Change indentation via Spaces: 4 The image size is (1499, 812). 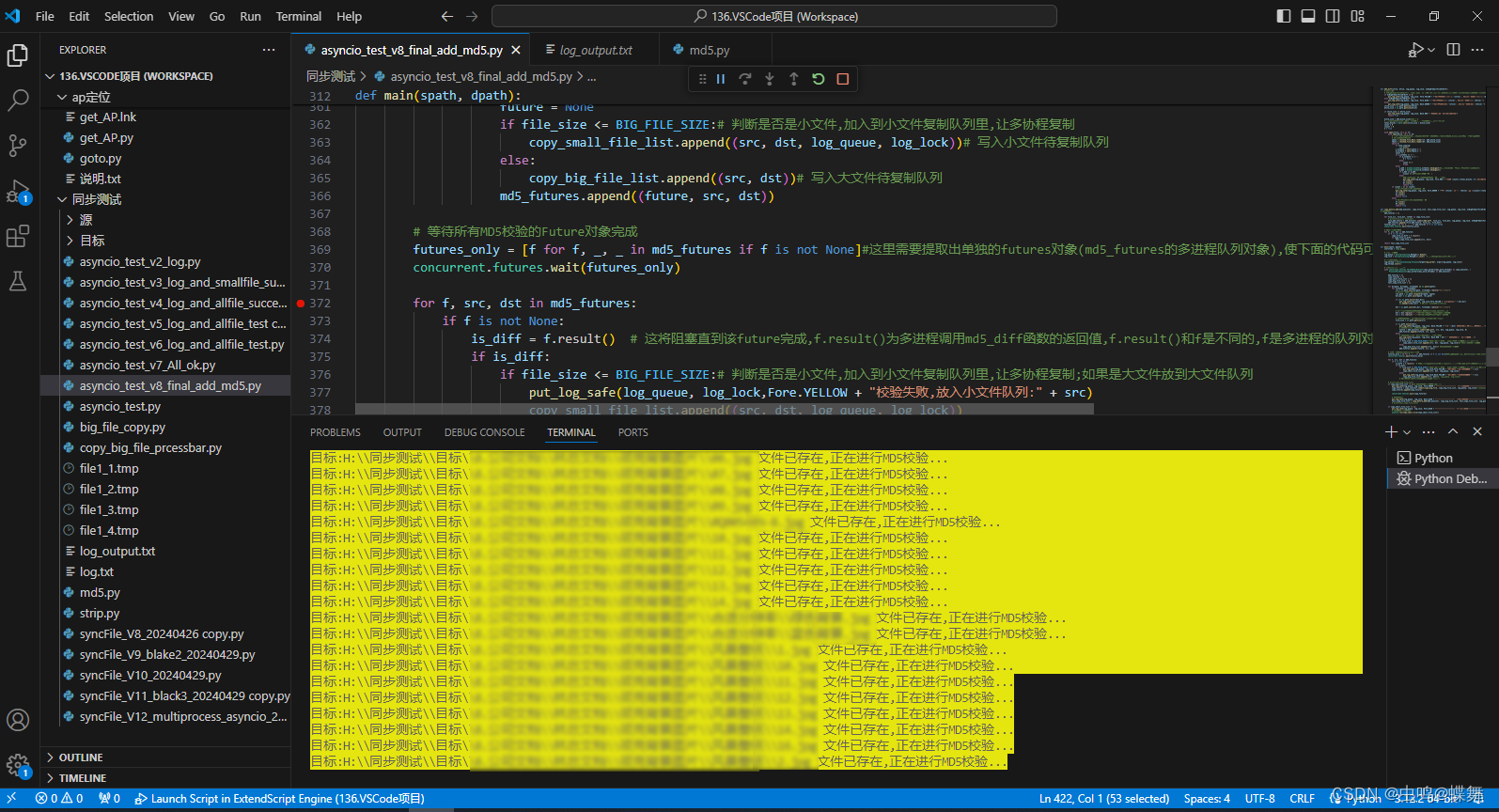(1207, 799)
